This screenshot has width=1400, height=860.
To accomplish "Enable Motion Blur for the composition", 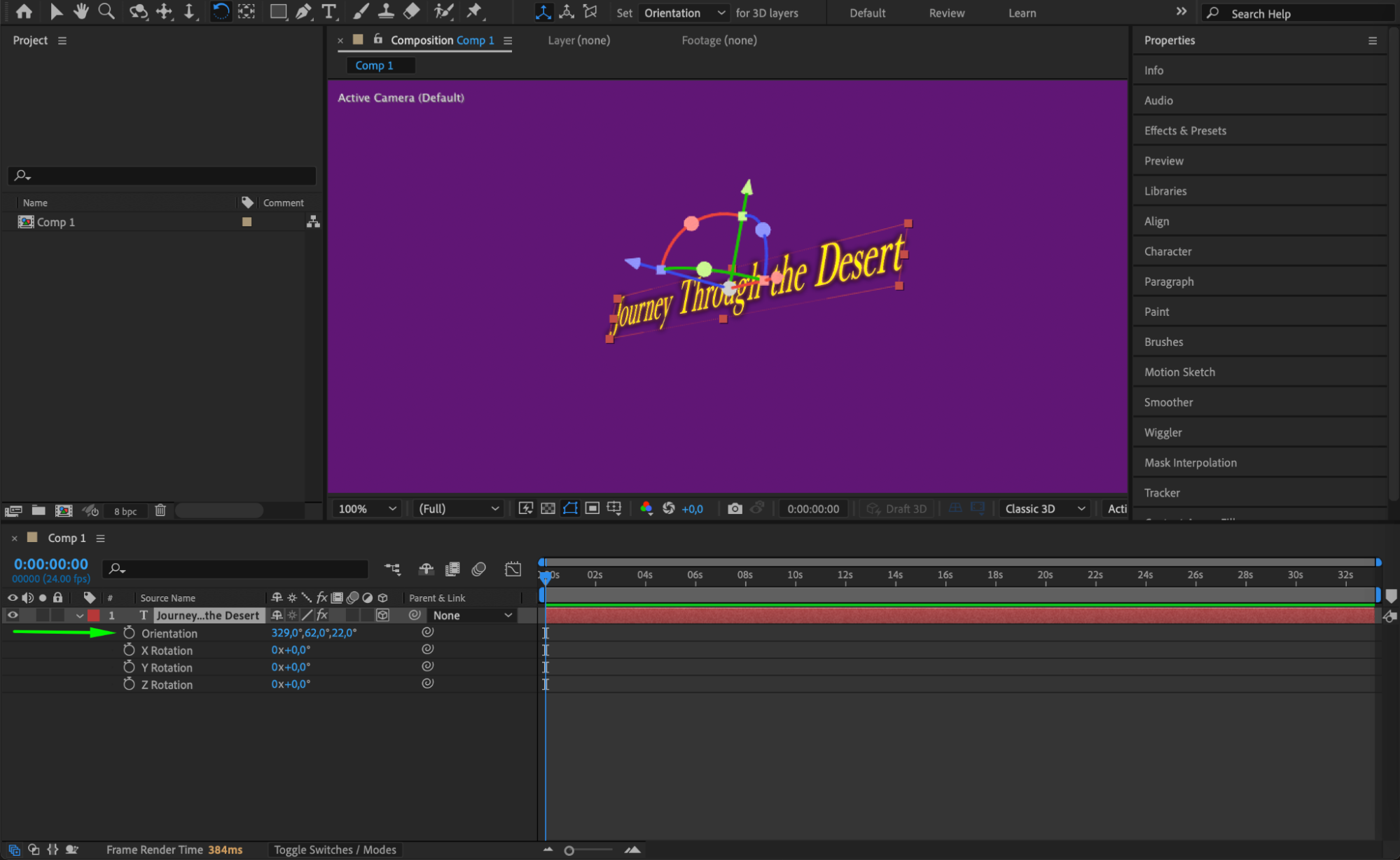I will 479,569.
